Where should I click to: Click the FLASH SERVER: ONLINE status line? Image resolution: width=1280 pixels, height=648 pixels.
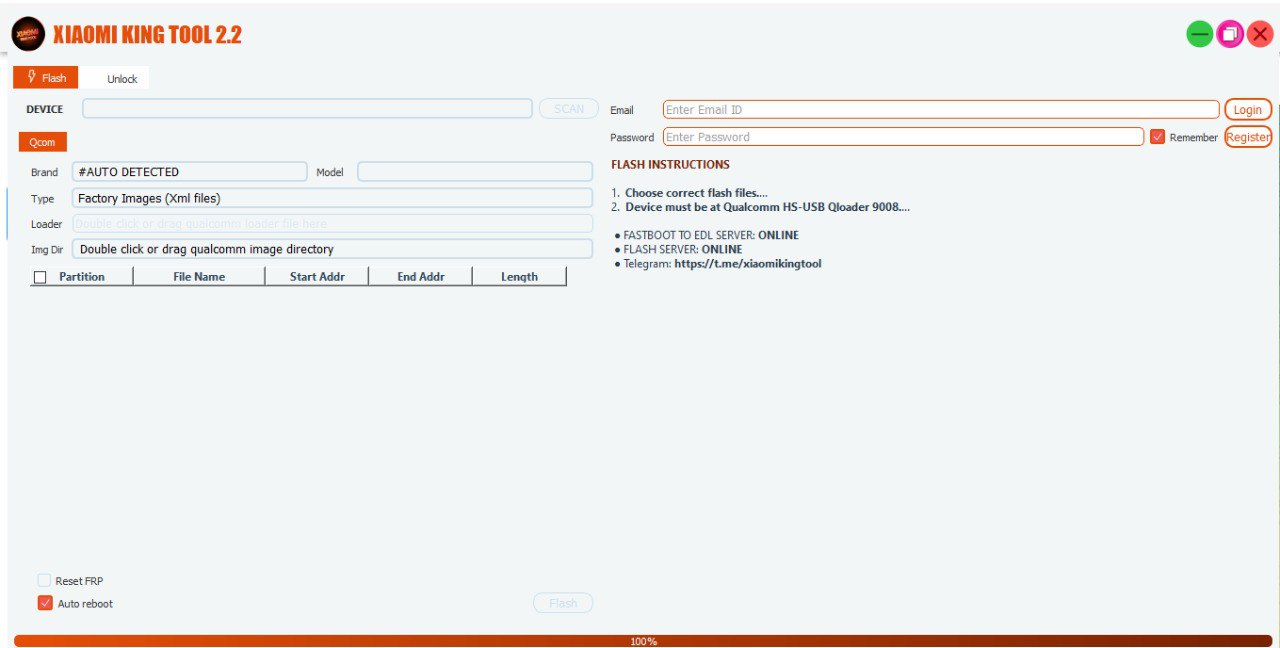coord(678,250)
